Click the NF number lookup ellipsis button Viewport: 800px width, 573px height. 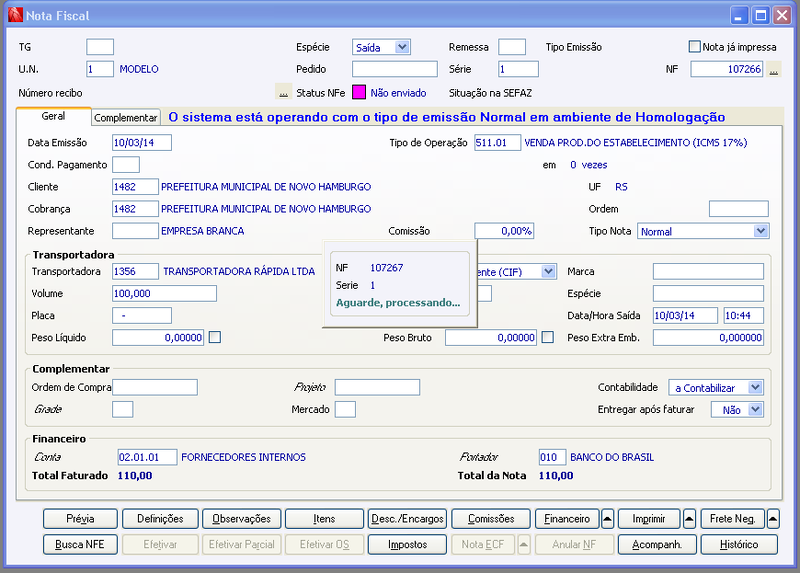click(x=774, y=69)
